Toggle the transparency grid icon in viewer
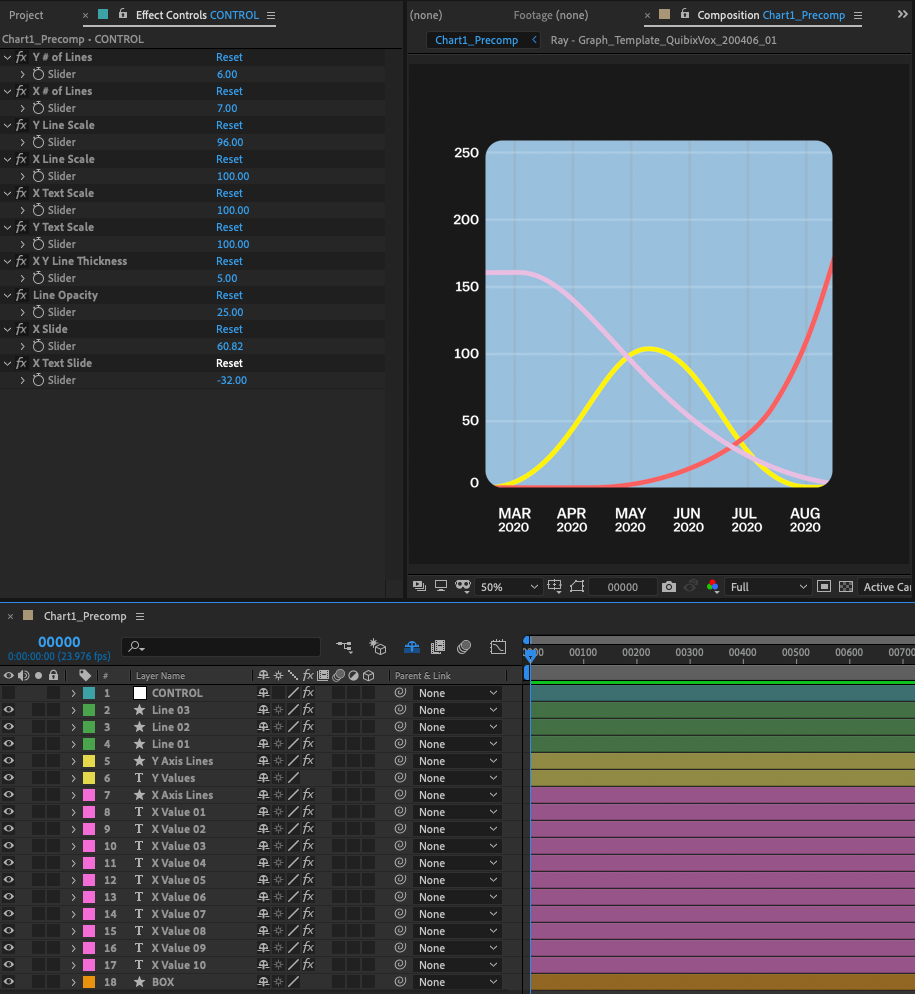 846,587
